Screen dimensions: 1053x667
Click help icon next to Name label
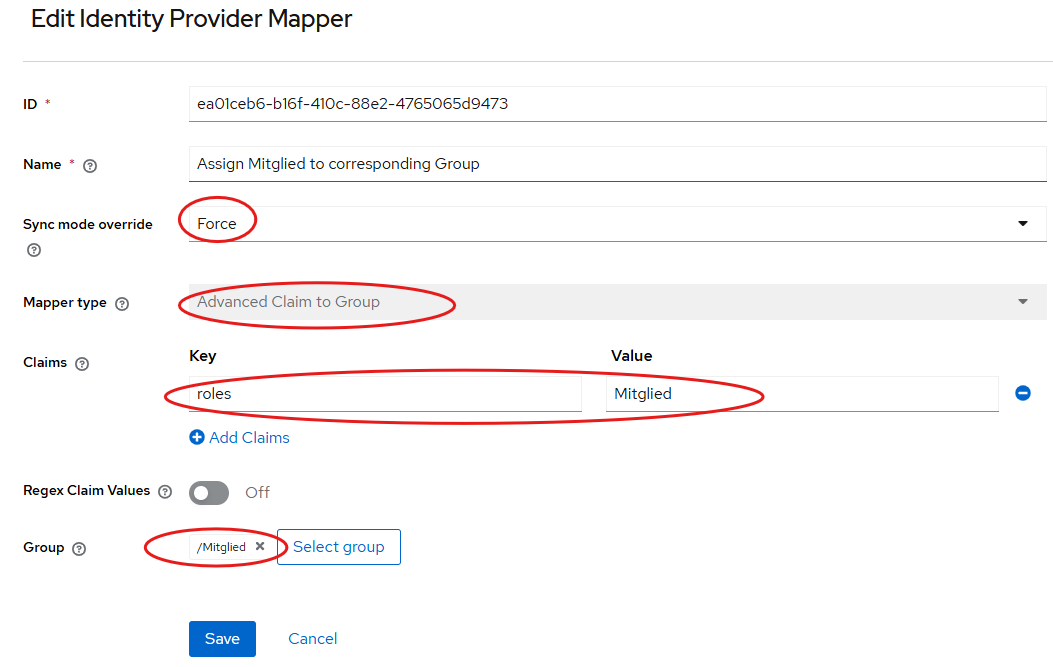[x=90, y=166]
